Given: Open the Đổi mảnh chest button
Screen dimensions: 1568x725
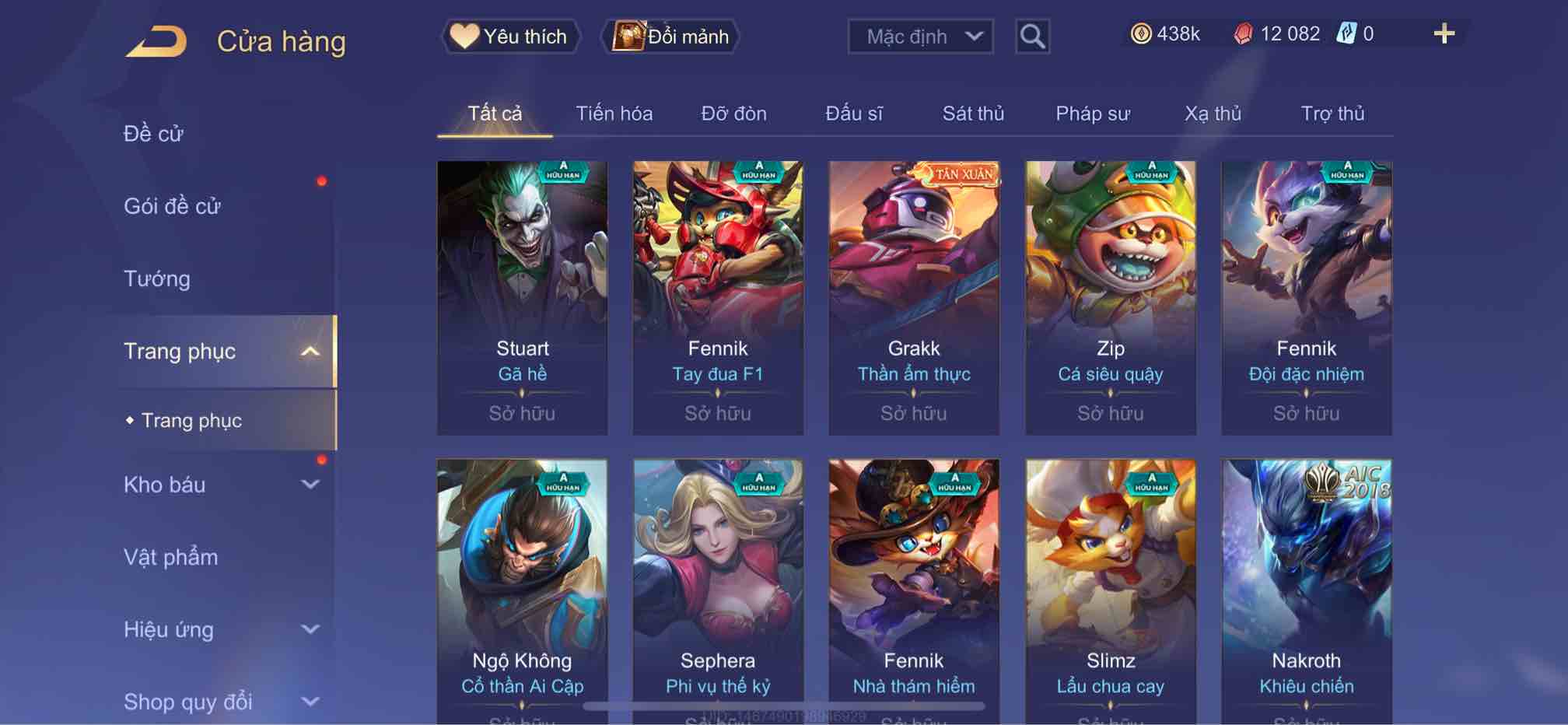Looking at the screenshot, I should [670, 37].
